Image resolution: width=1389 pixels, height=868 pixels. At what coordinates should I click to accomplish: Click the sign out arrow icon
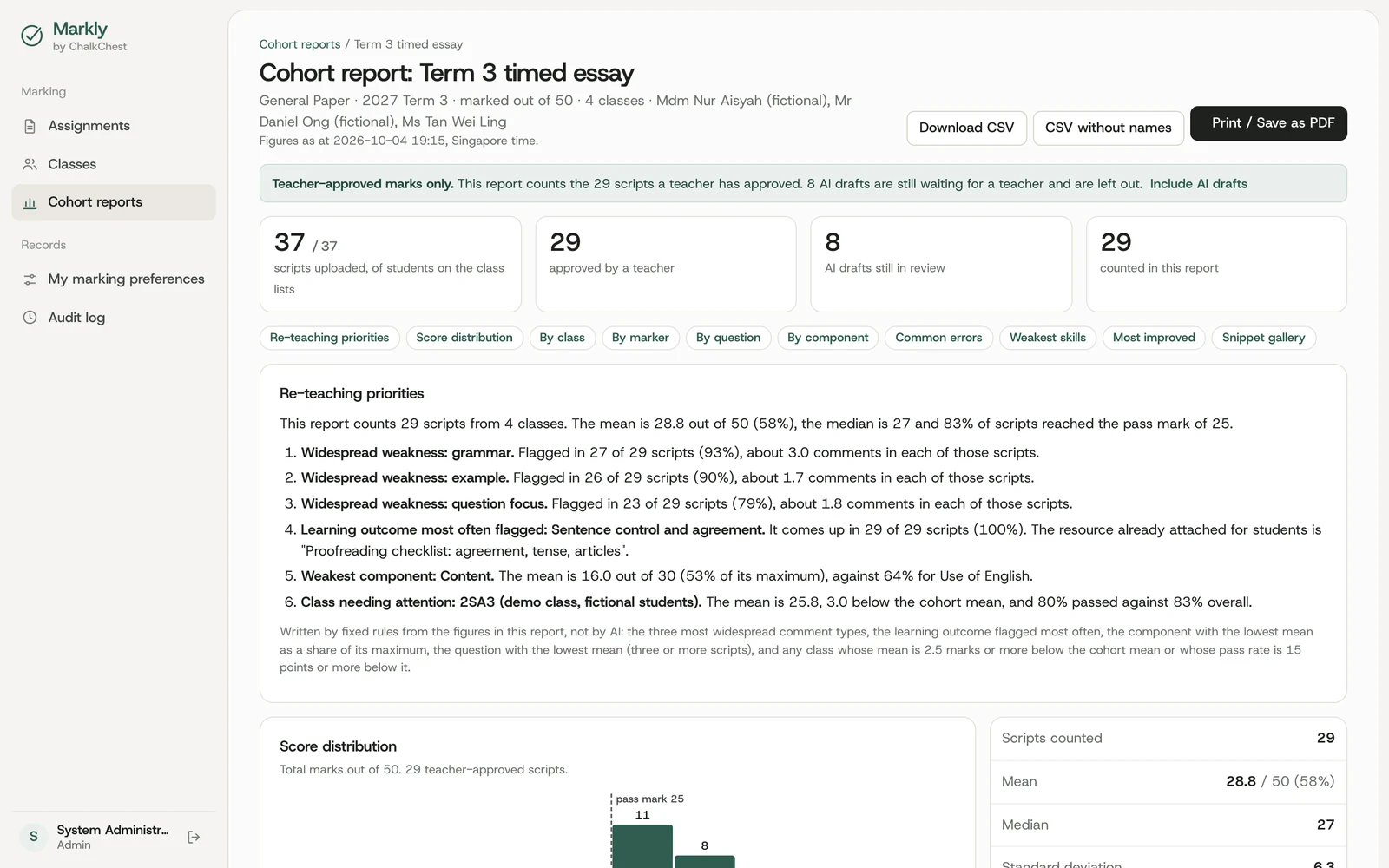coord(194,837)
